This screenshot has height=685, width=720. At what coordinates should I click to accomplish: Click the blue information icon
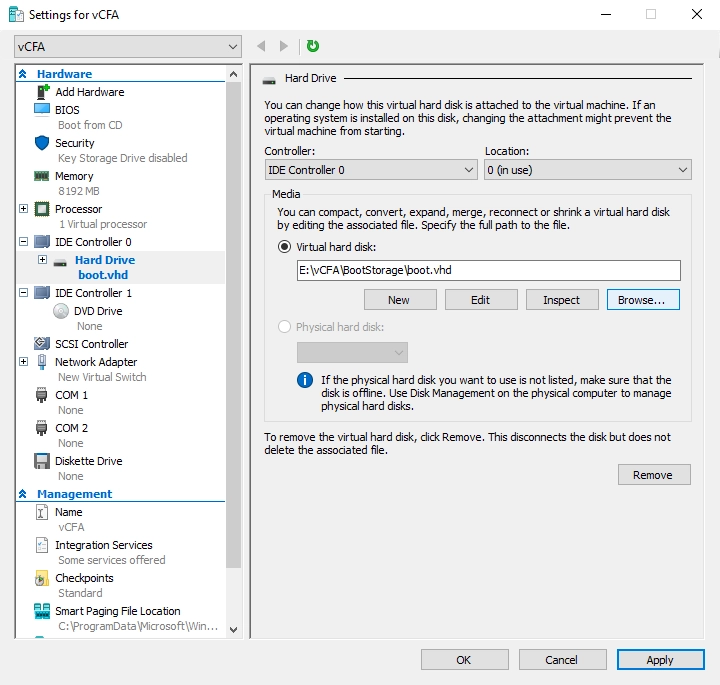(305, 380)
